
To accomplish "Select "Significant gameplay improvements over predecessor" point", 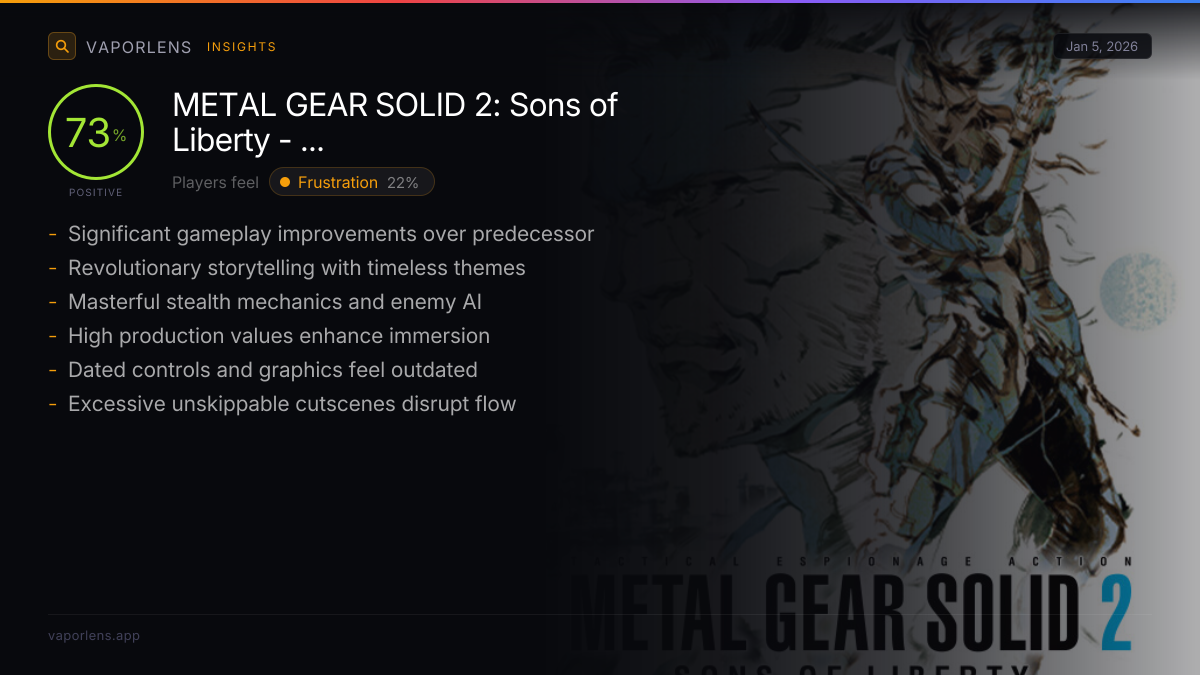I will coord(330,234).
